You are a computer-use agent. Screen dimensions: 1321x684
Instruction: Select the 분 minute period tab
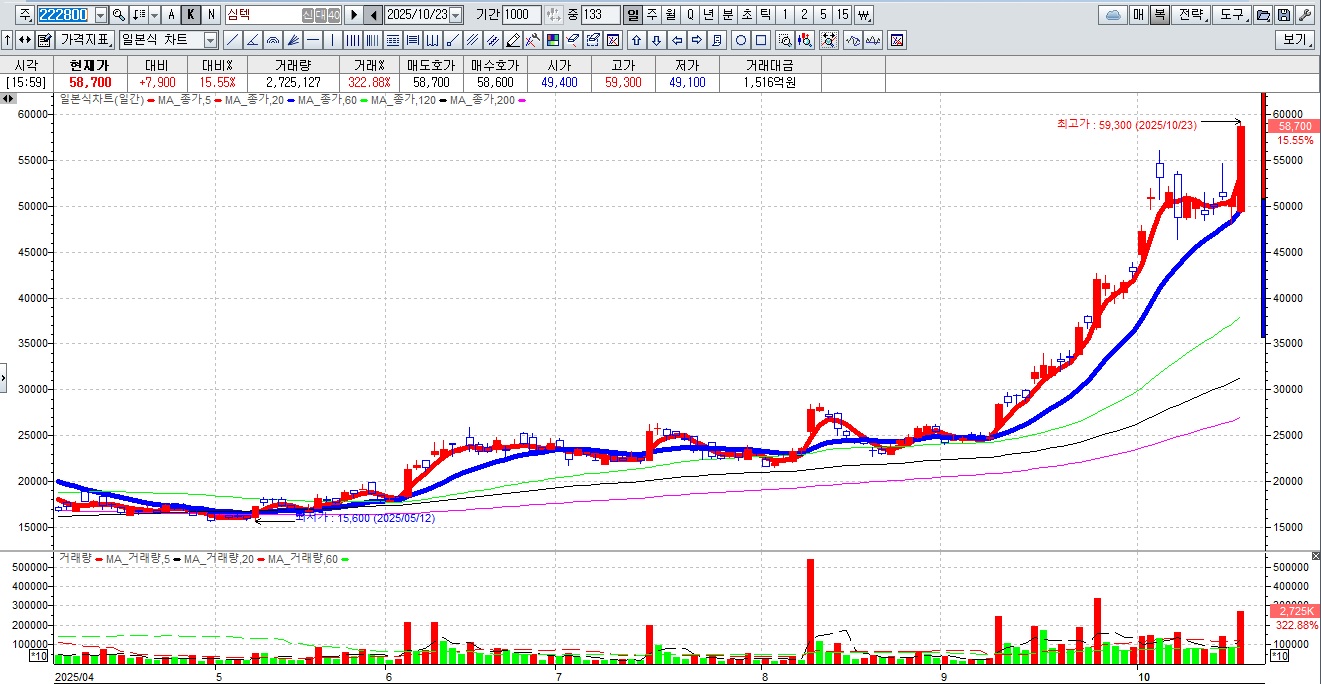tap(727, 15)
